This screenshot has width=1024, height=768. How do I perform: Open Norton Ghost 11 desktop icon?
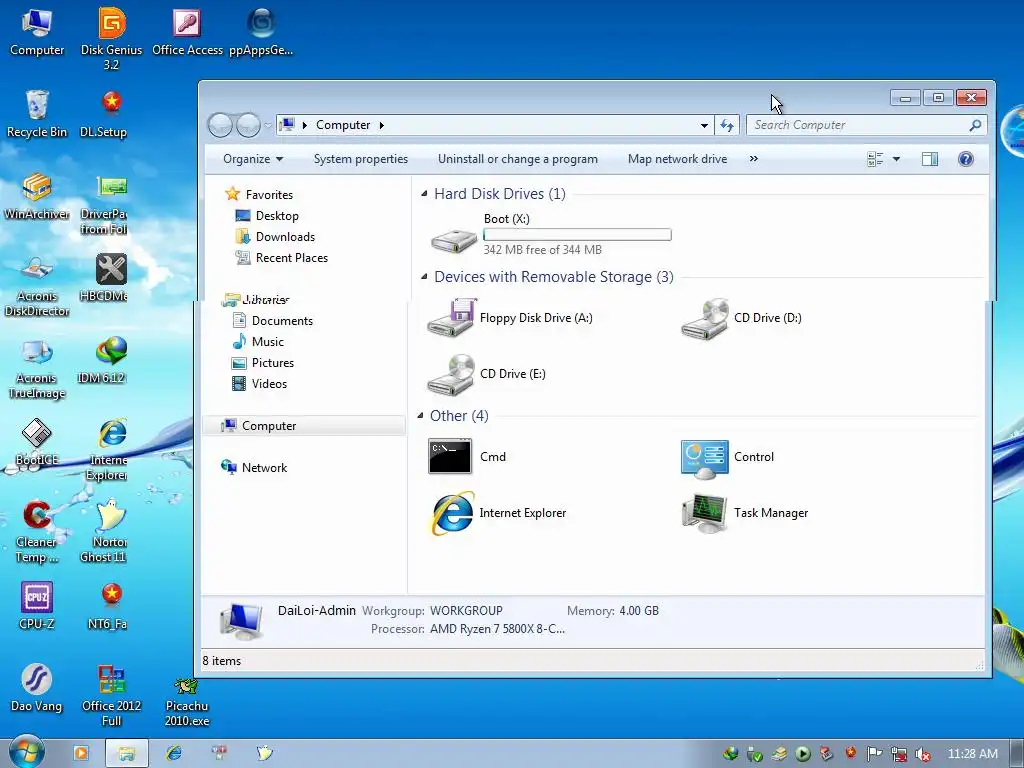pyautogui.click(x=104, y=532)
